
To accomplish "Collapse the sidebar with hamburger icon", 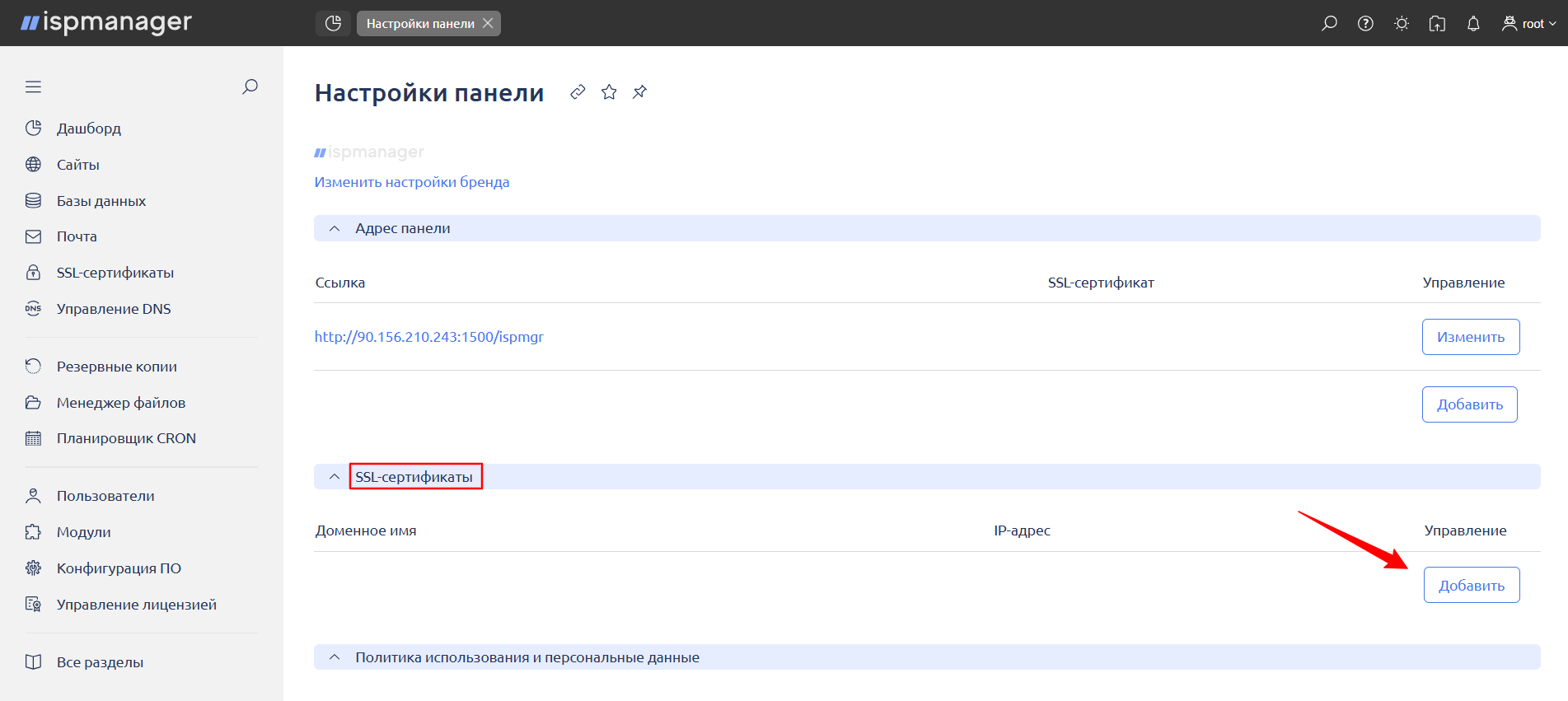I will 33,86.
